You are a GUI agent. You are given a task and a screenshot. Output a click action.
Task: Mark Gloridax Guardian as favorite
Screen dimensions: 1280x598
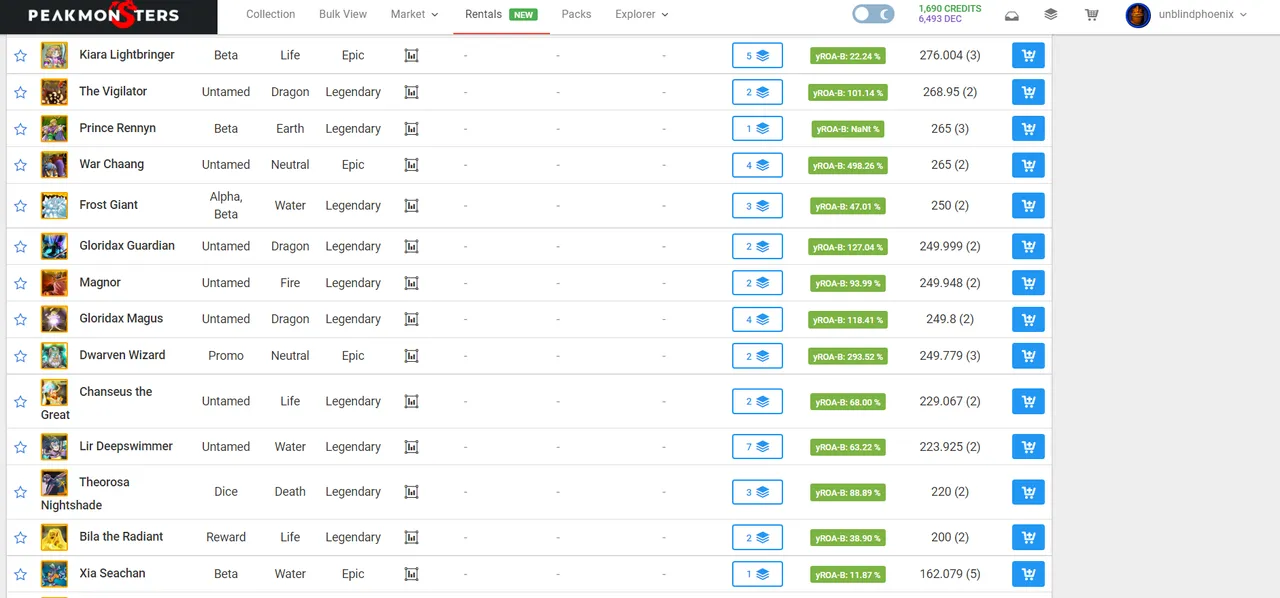(20, 247)
